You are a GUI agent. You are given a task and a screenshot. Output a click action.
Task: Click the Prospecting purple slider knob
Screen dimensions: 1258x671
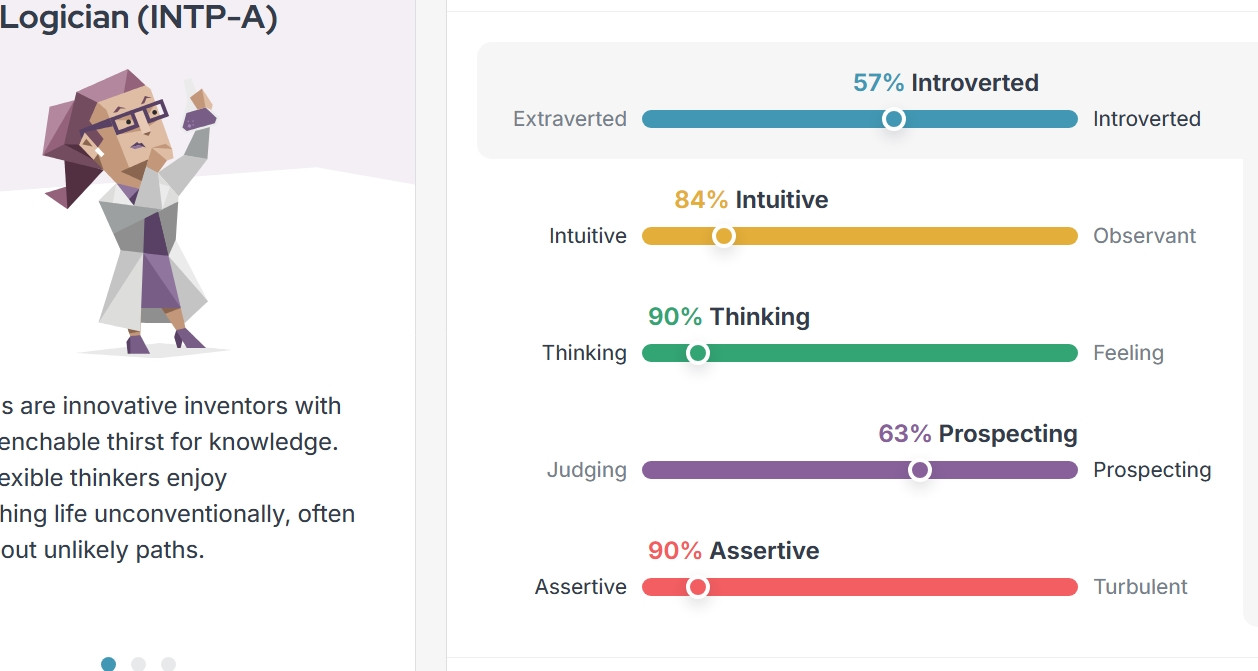(920, 470)
